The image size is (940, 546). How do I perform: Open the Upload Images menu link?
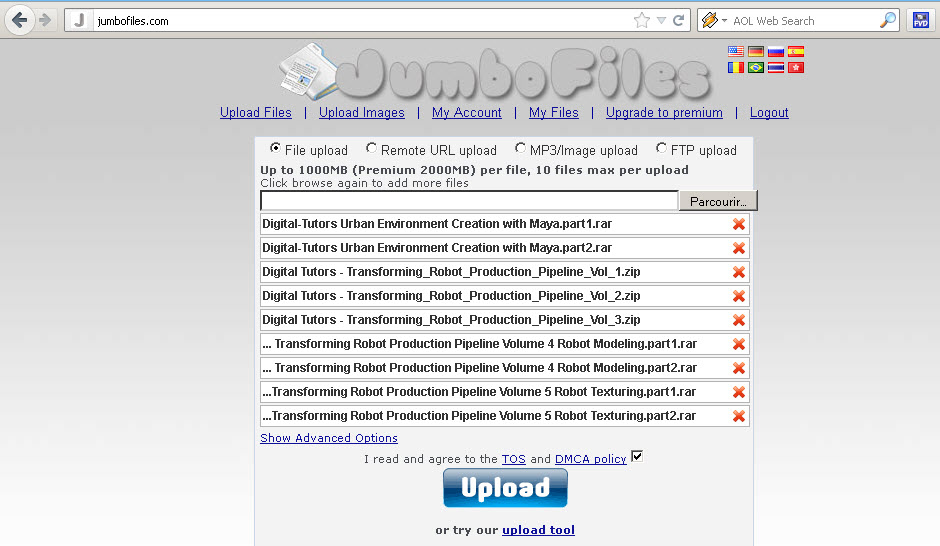[x=361, y=113]
